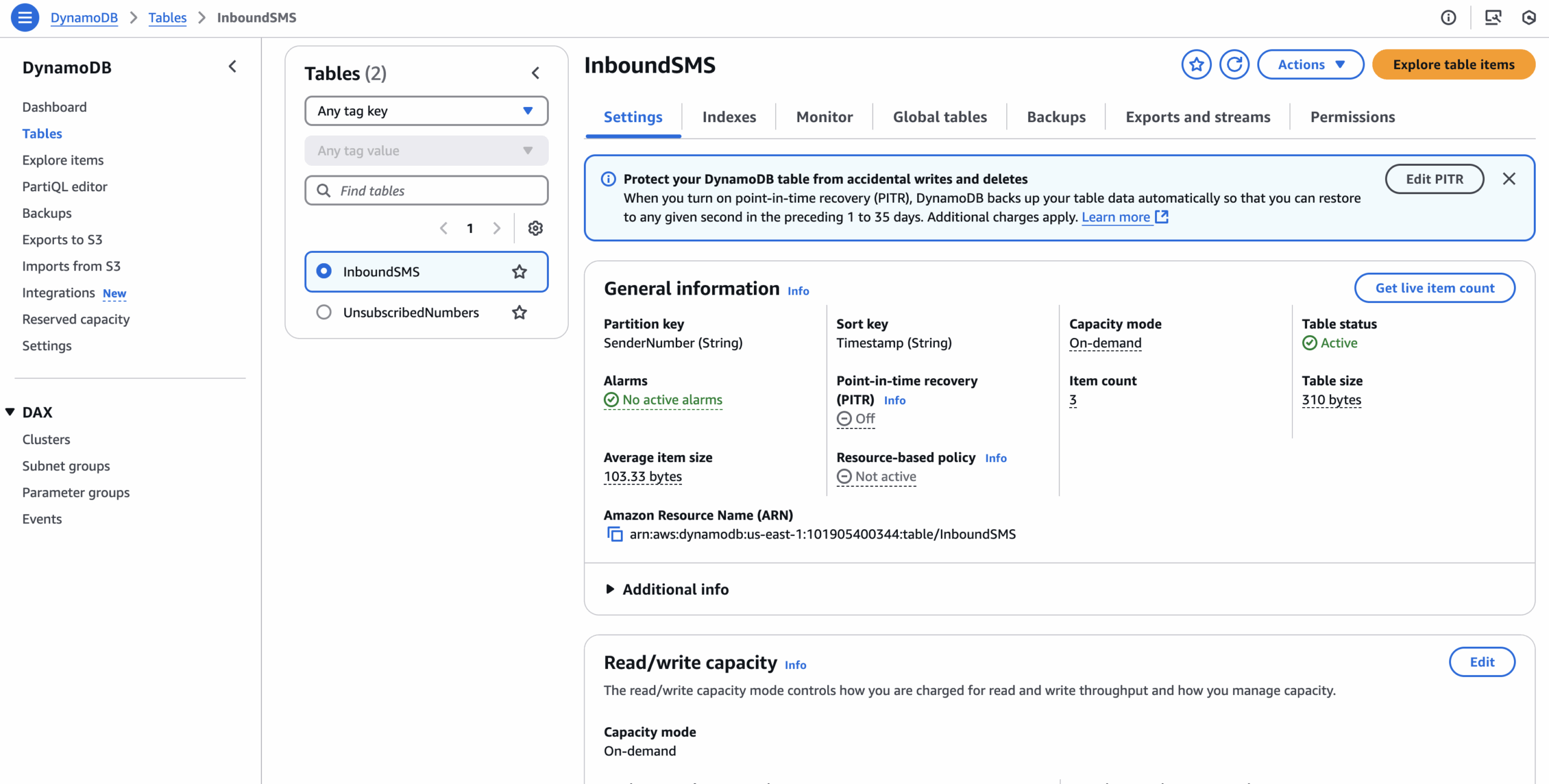Open DAX Clusters in the sidebar
This screenshot has height=784, width=1549.
click(x=46, y=440)
